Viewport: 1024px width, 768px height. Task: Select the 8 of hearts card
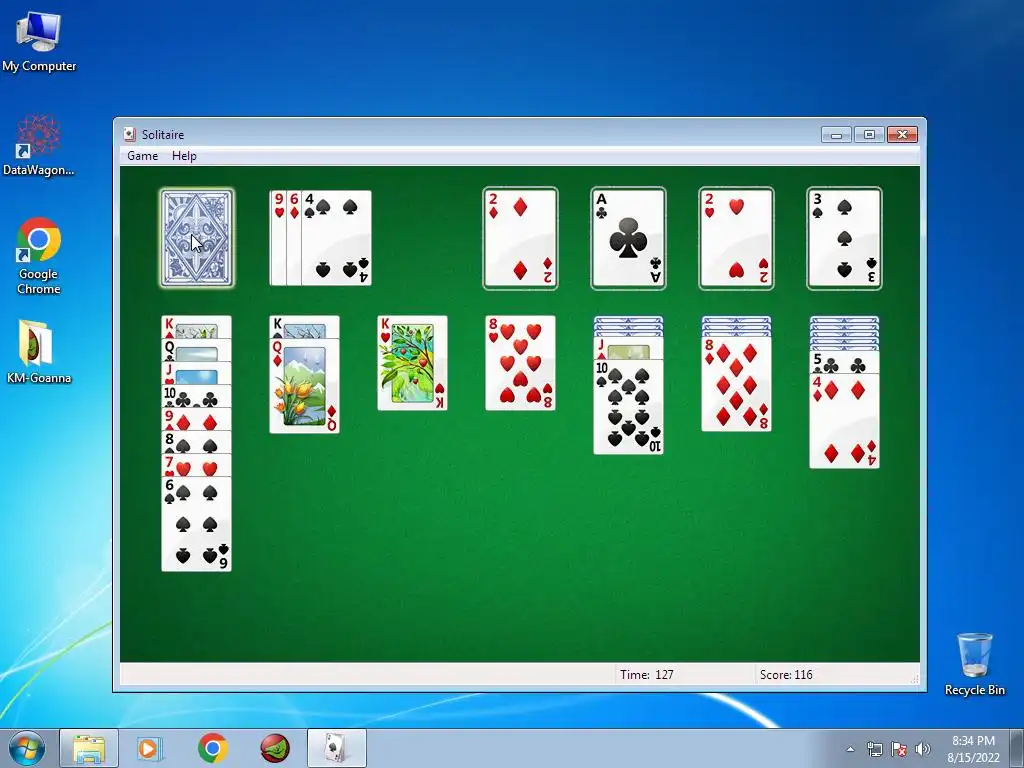520,363
